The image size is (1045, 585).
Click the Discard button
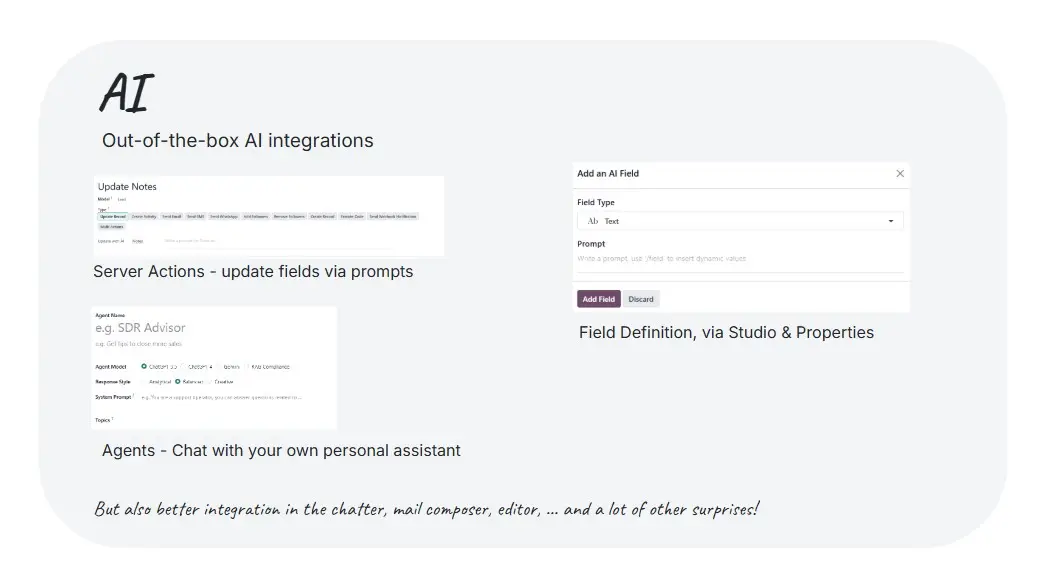point(640,299)
